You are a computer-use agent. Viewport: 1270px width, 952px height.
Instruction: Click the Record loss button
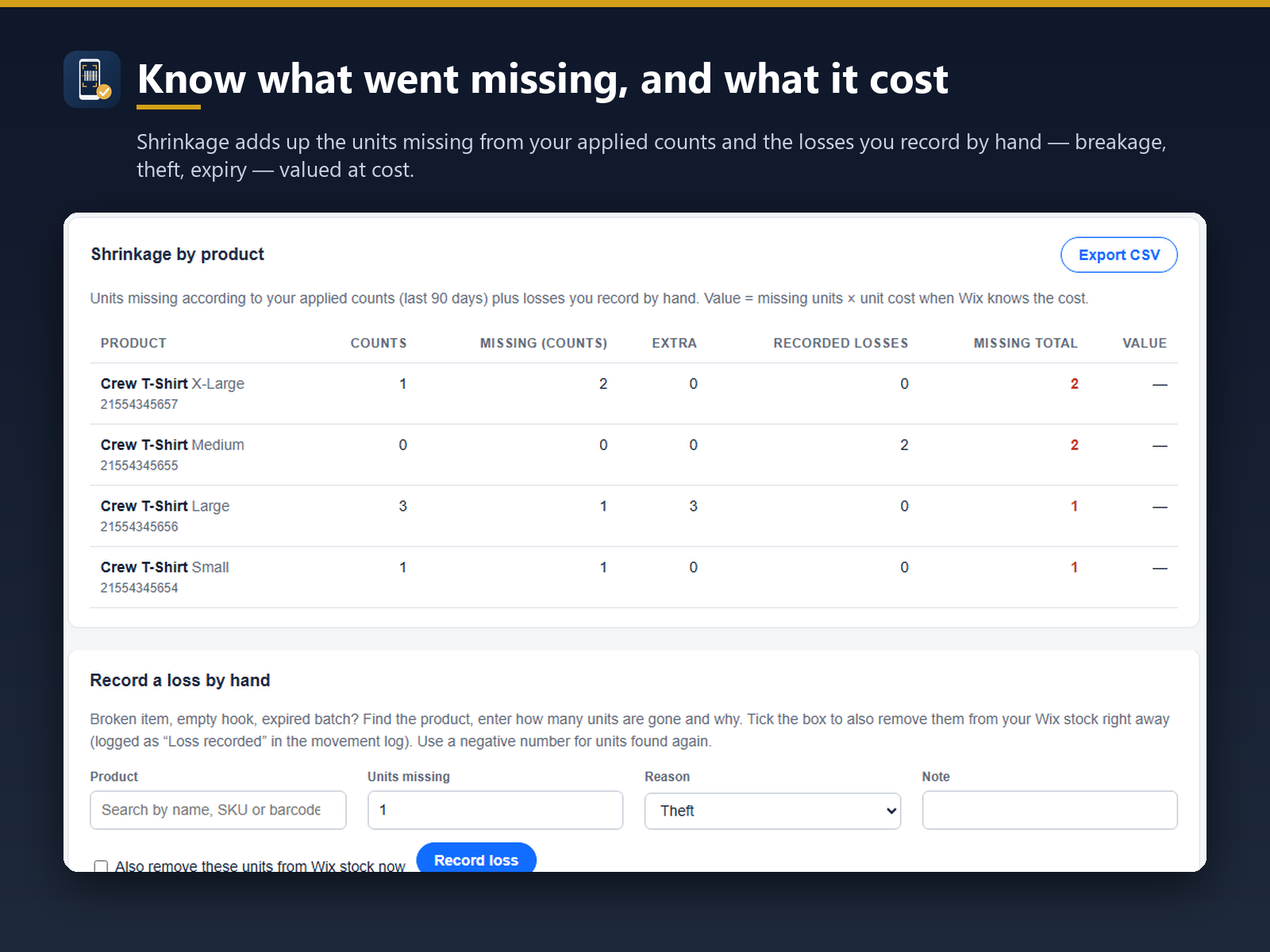476,858
